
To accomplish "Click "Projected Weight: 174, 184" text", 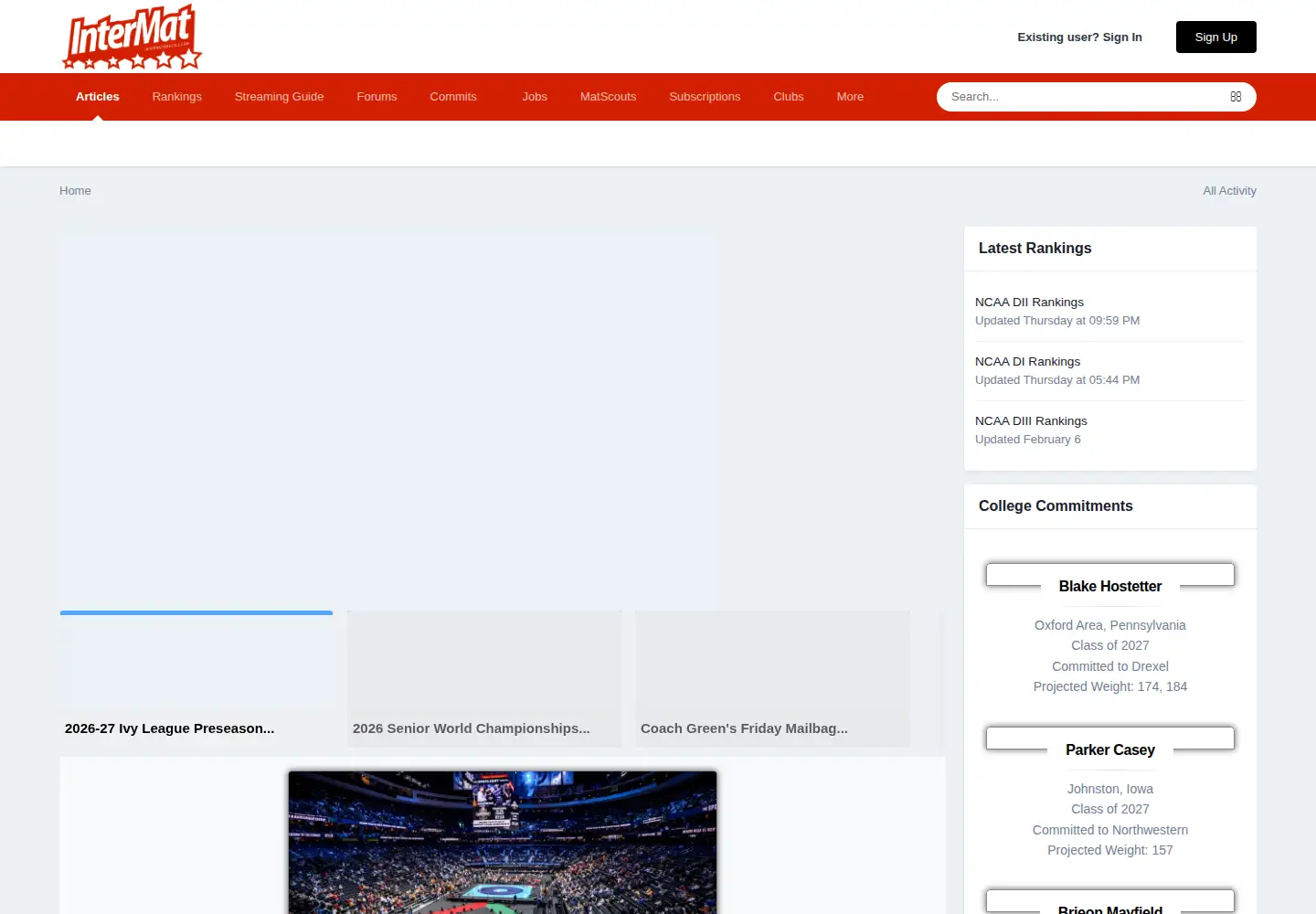I will point(1110,686).
